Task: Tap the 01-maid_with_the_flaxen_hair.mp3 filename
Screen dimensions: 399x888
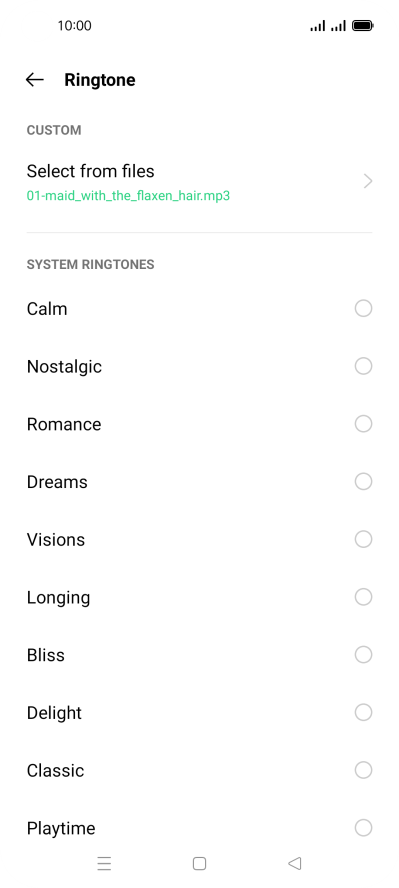Action: [x=128, y=196]
